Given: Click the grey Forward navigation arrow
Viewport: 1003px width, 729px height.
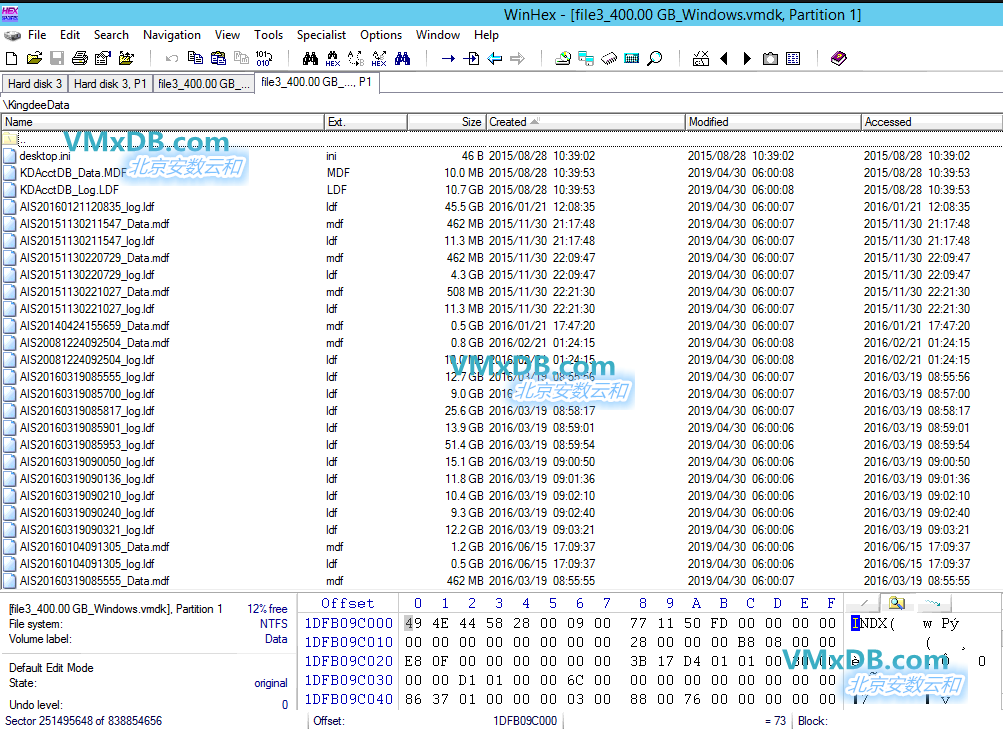Looking at the screenshot, I should point(517,59).
